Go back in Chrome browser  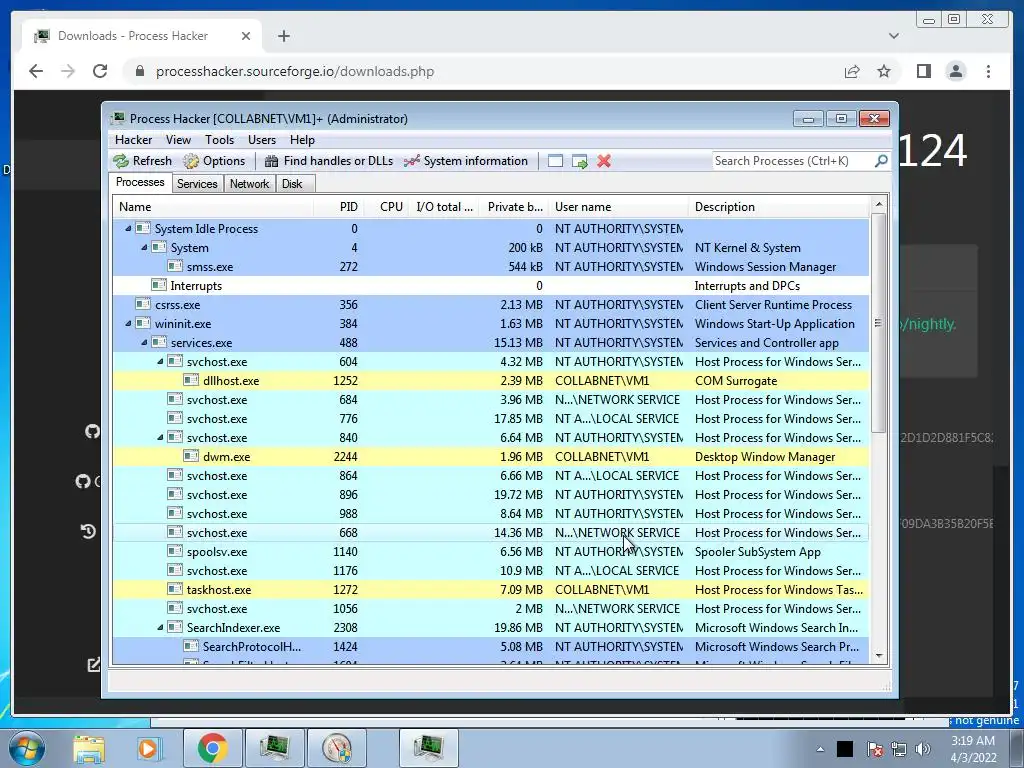36,71
